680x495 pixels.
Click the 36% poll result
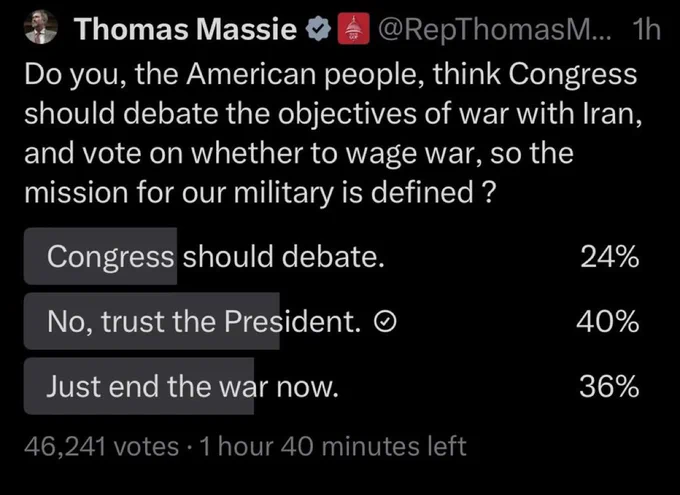tap(609, 386)
